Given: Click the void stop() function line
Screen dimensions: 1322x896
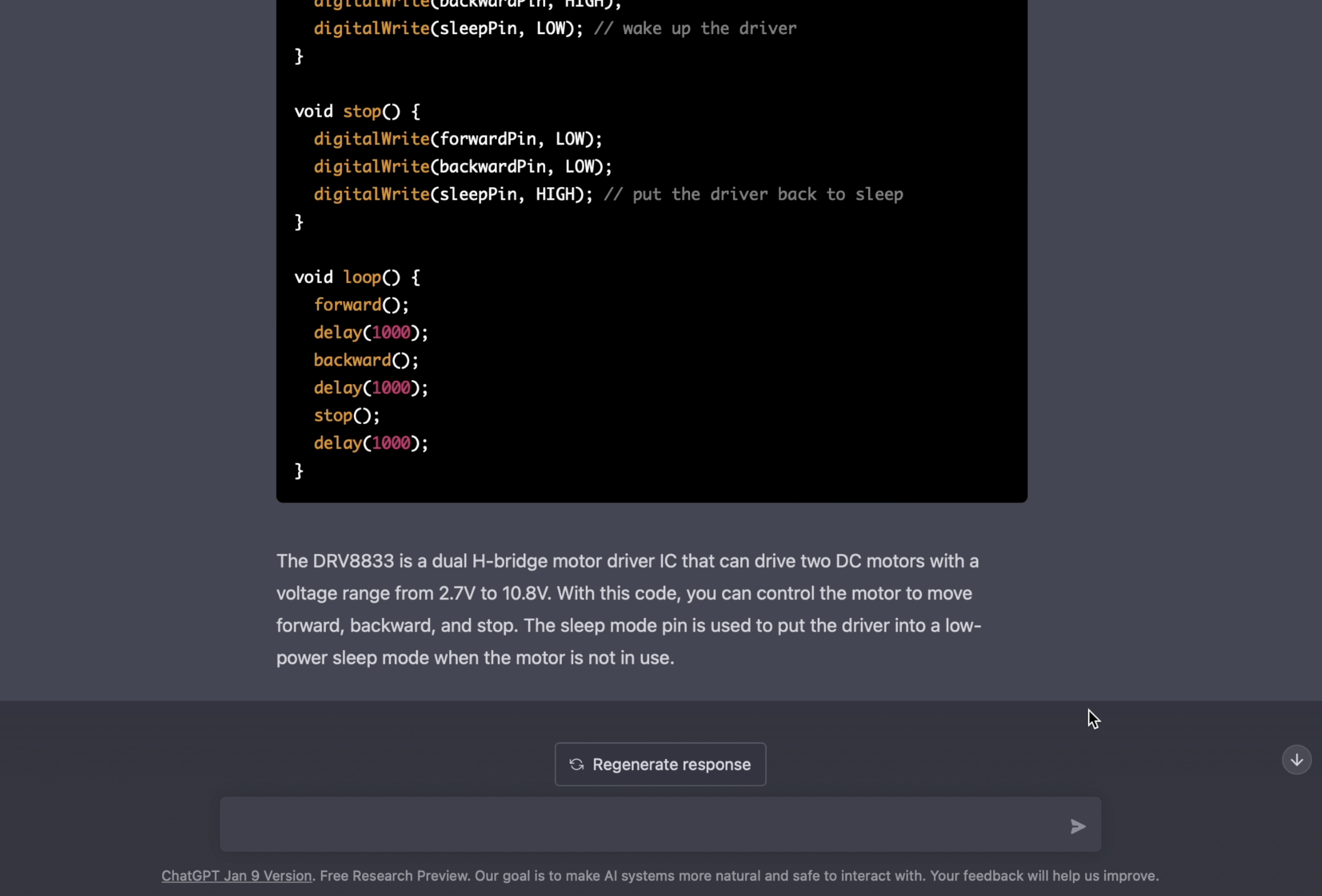Looking at the screenshot, I should point(357,111).
